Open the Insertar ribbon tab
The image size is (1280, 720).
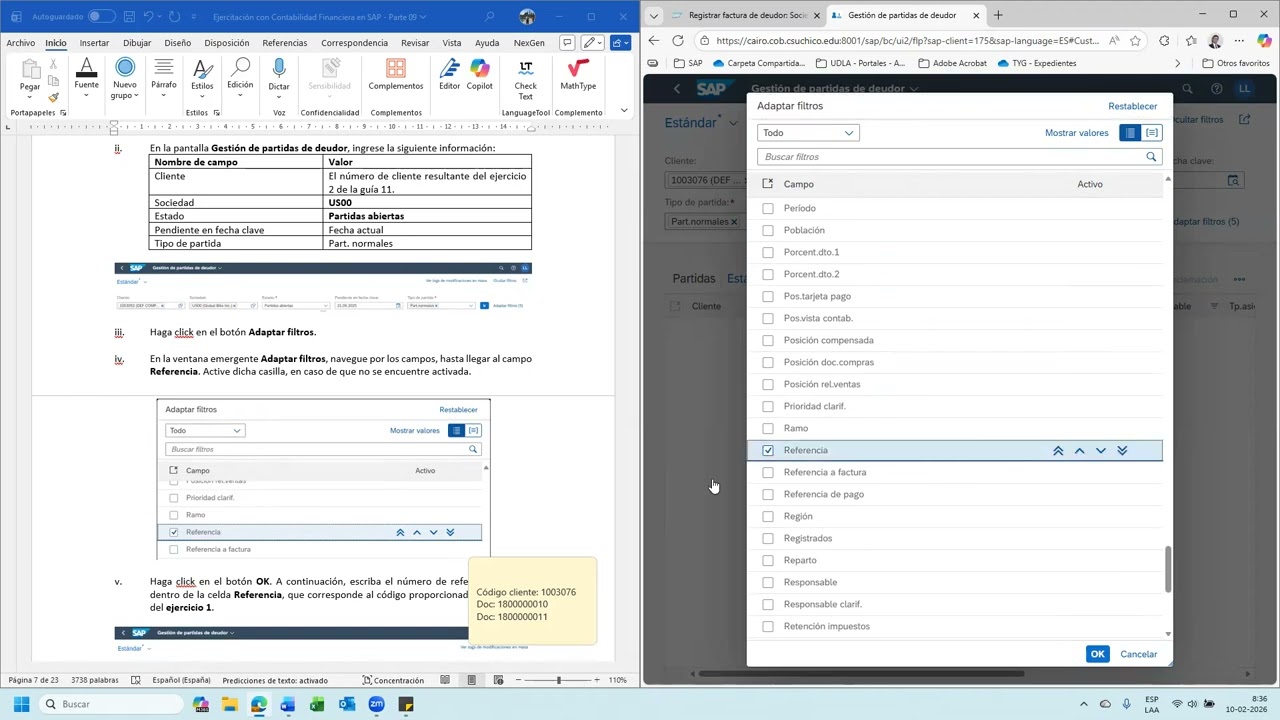click(x=94, y=43)
